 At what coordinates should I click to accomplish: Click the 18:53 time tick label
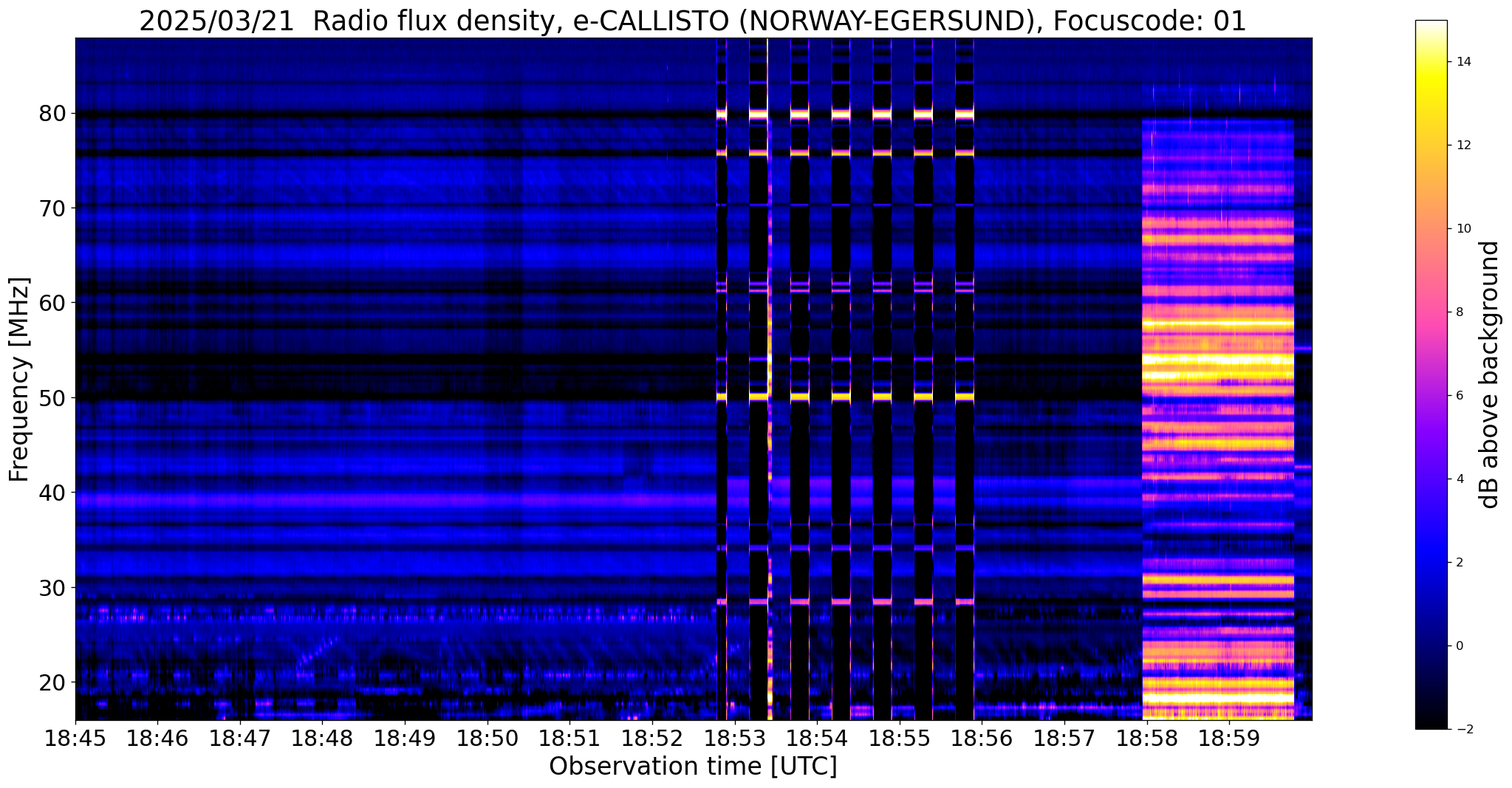click(x=734, y=738)
